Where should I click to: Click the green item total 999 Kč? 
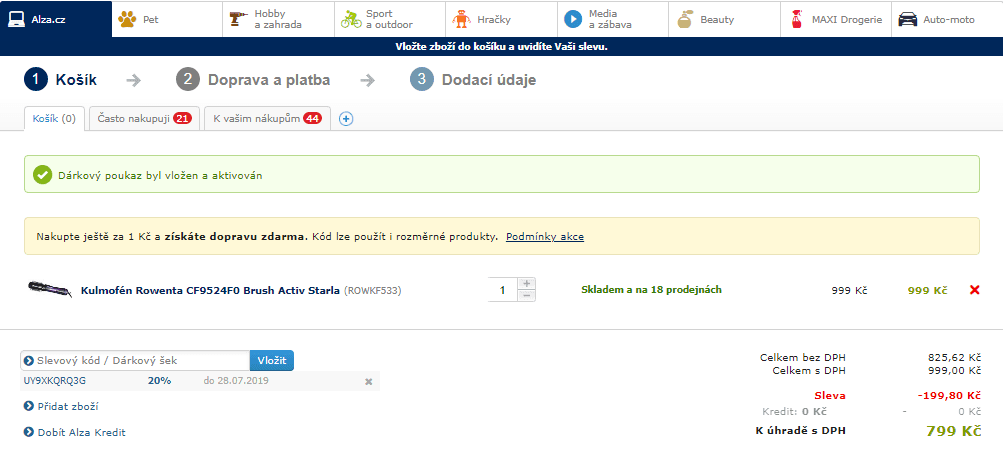[928, 290]
